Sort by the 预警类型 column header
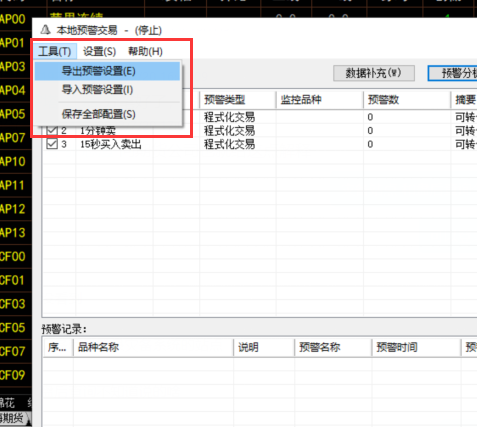 [x=238, y=100]
